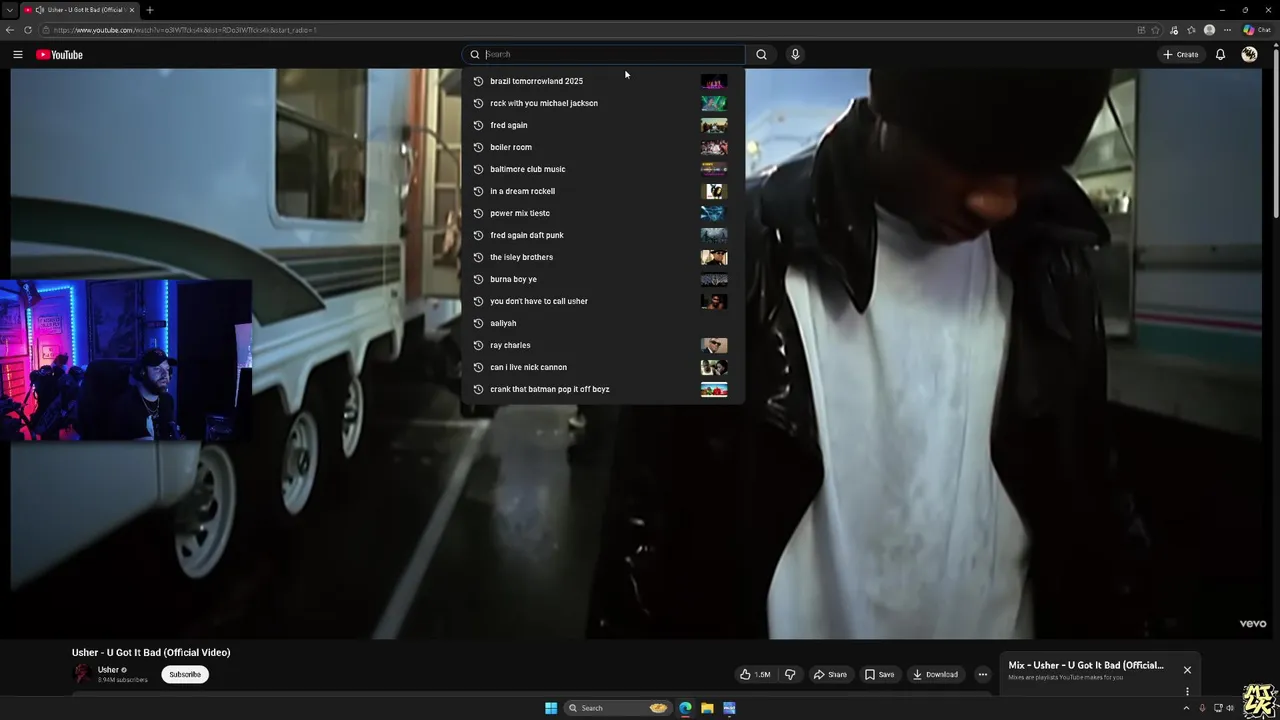Close the Mix playlist panel
Screen dimensions: 1280x720
tap(1187, 670)
